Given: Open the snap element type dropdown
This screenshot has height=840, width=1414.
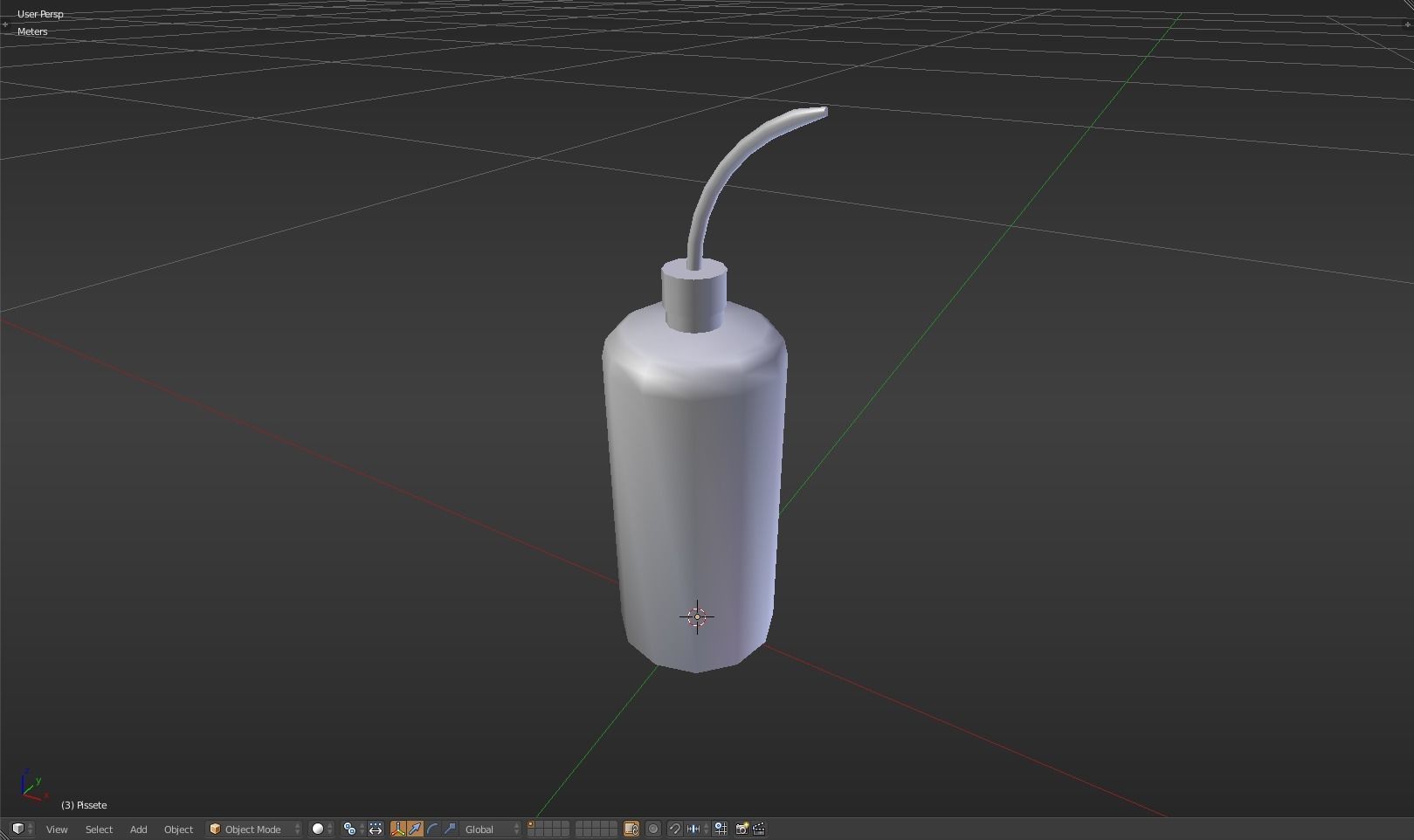Looking at the screenshot, I should pos(697,829).
